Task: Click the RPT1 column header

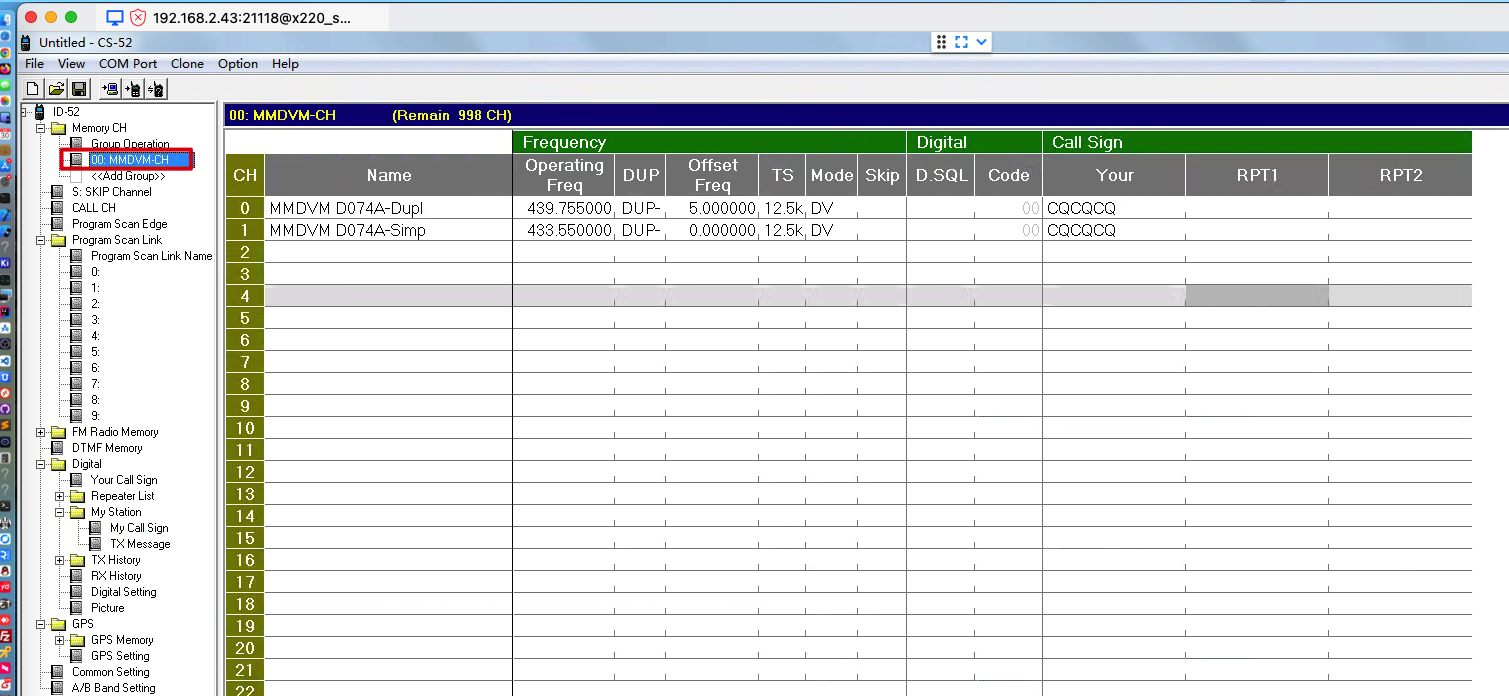Action: click(x=1257, y=175)
